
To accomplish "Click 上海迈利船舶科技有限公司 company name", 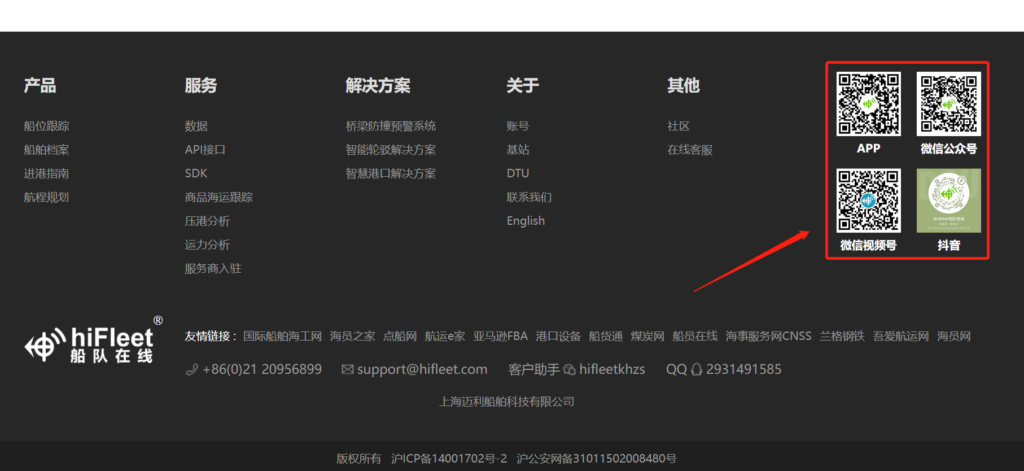I will tap(507, 402).
